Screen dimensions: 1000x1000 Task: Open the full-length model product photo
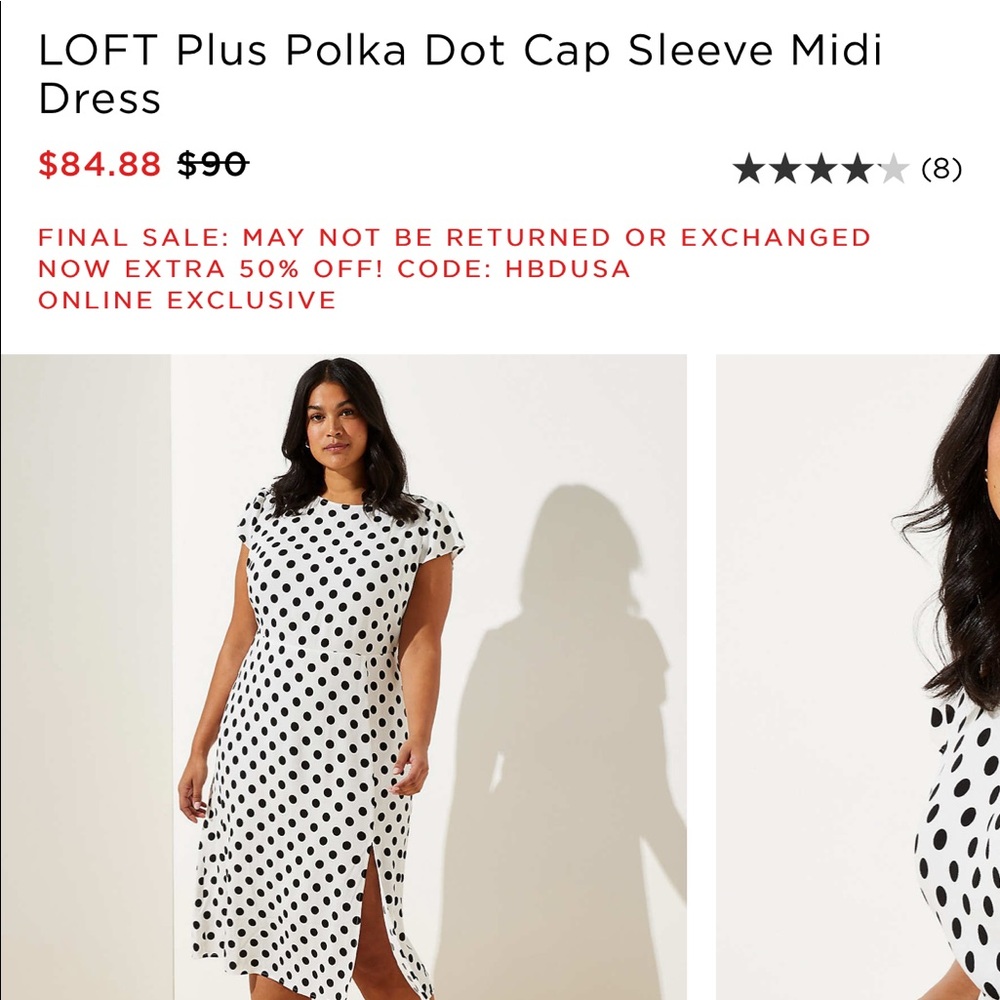344,677
